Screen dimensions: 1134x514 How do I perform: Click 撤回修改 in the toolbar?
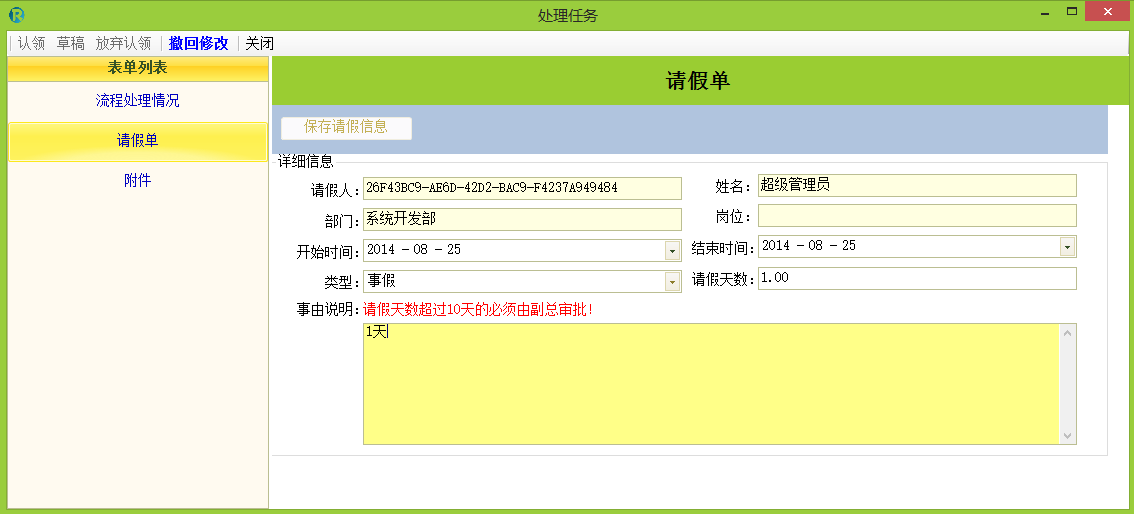pyautogui.click(x=198, y=43)
